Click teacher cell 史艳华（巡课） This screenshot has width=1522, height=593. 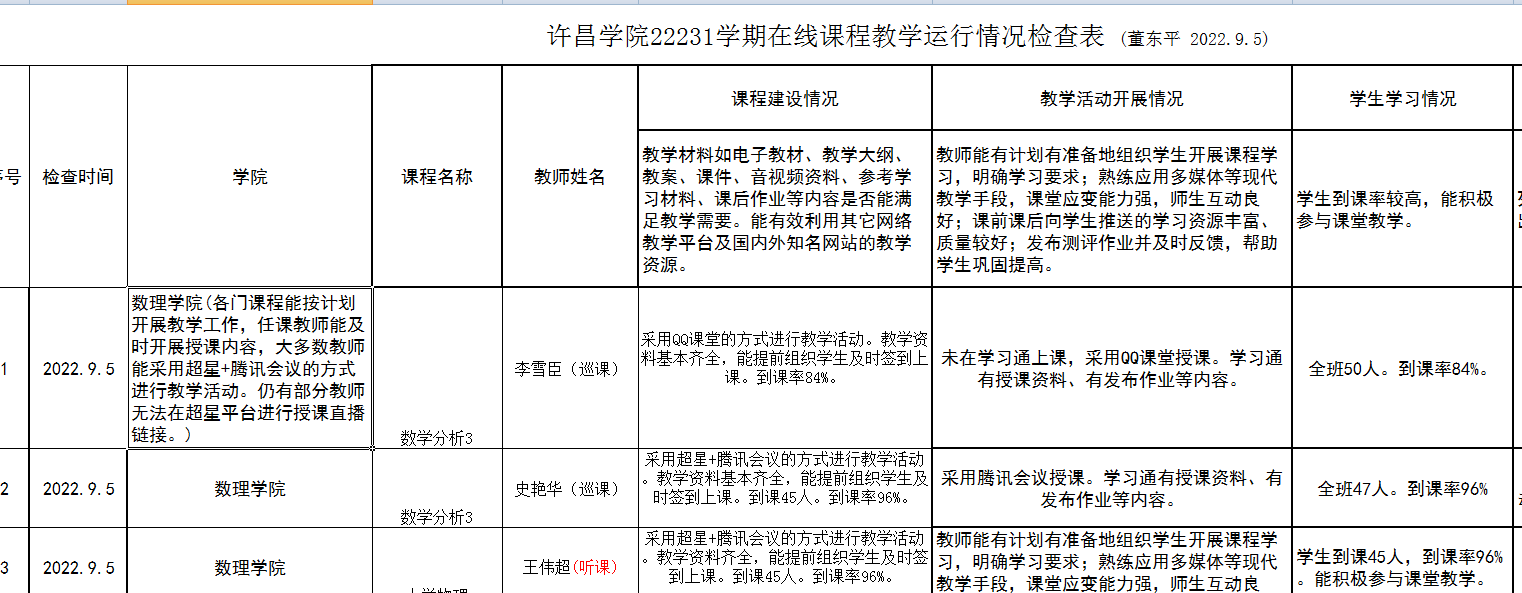tap(570, 489)
